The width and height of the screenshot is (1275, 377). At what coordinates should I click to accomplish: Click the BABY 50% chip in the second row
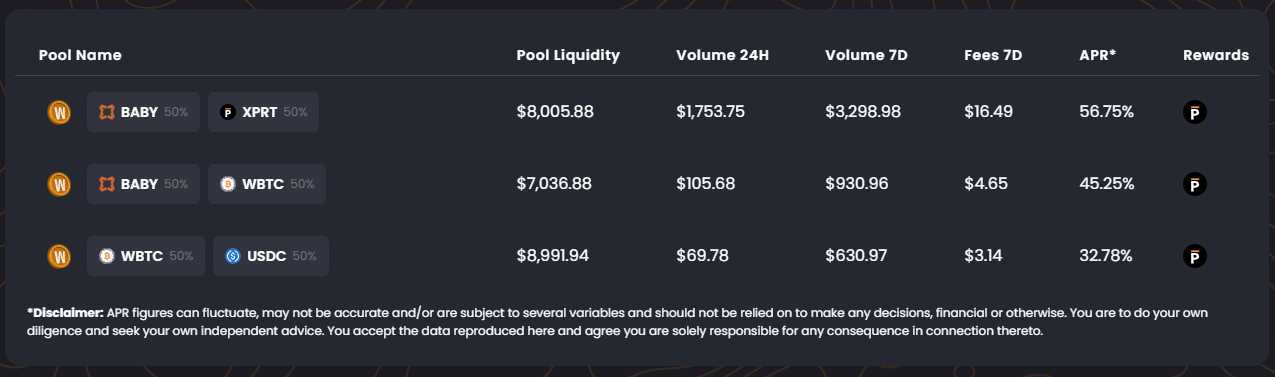click(143, 184)
